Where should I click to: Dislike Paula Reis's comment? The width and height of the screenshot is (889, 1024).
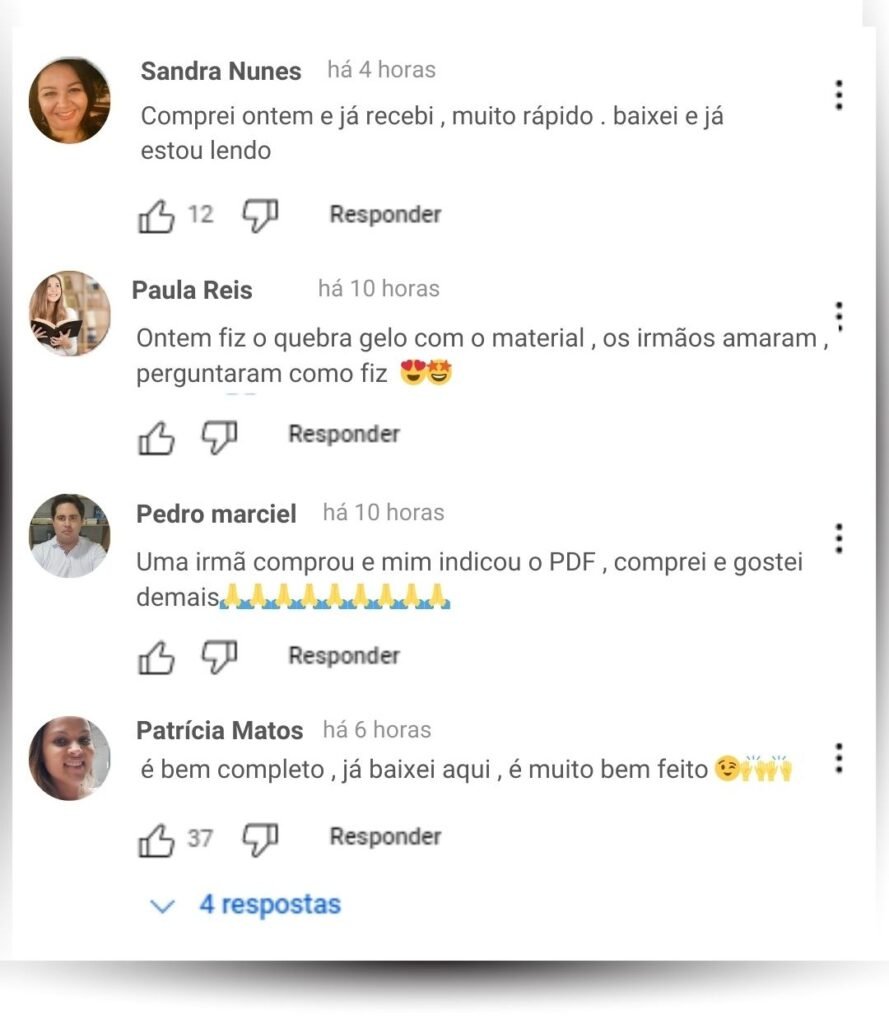tap(219, 437)
